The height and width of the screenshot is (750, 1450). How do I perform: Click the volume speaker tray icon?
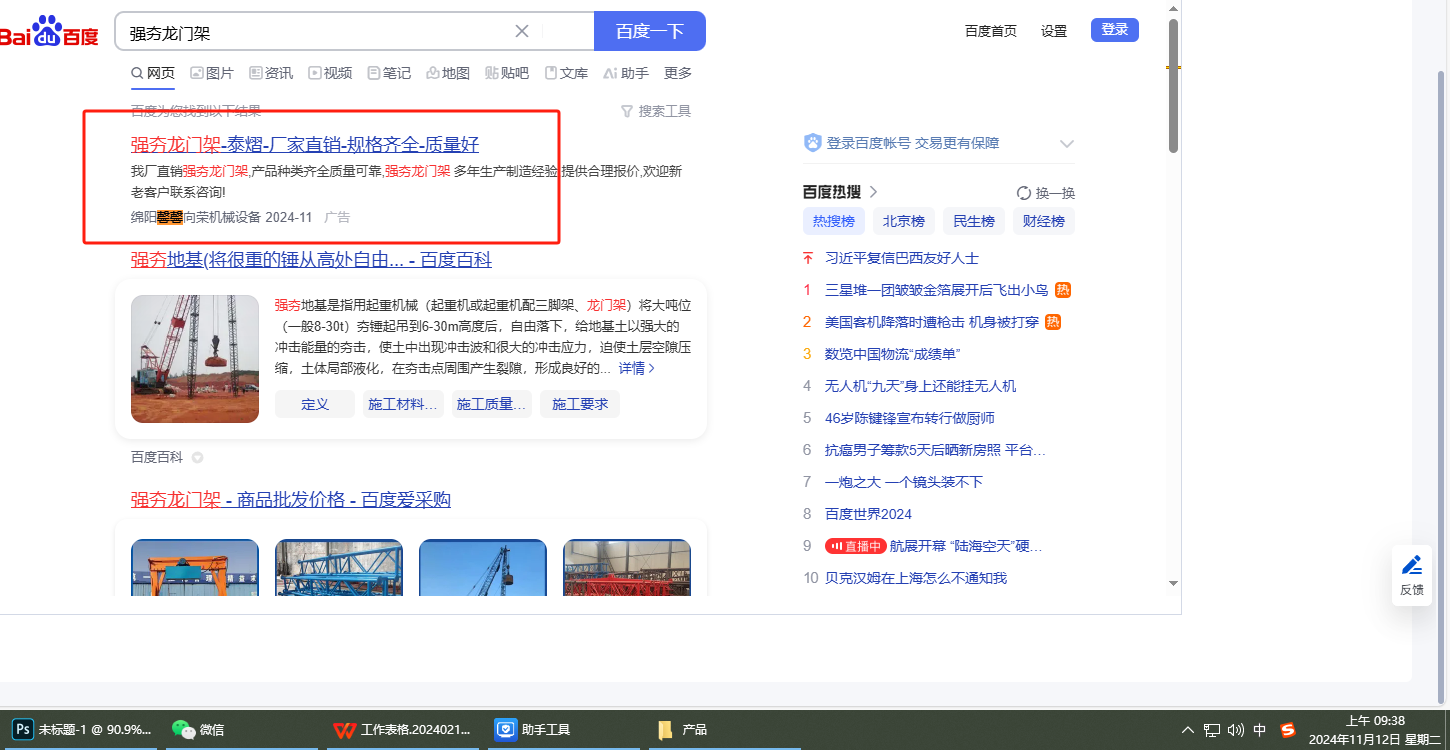(x=1235, y=730)
